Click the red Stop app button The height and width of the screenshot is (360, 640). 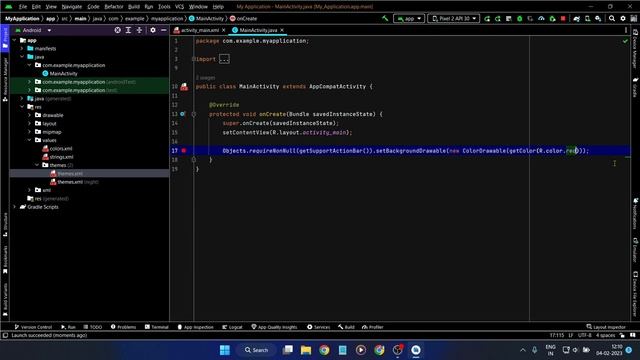pyautogui.click(x=563, y=18)
